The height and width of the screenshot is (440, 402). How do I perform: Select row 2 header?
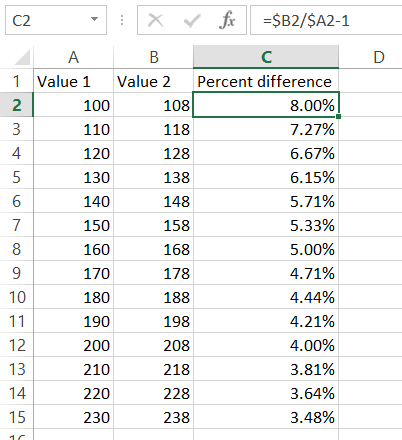[x=17, y=105]
